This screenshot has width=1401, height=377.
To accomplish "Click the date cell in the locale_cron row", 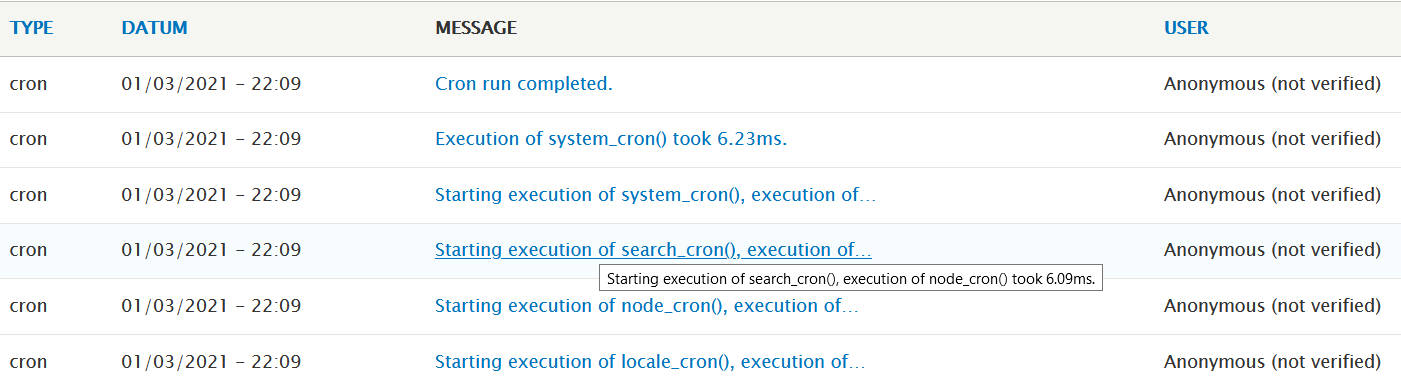I will (211, 361).
